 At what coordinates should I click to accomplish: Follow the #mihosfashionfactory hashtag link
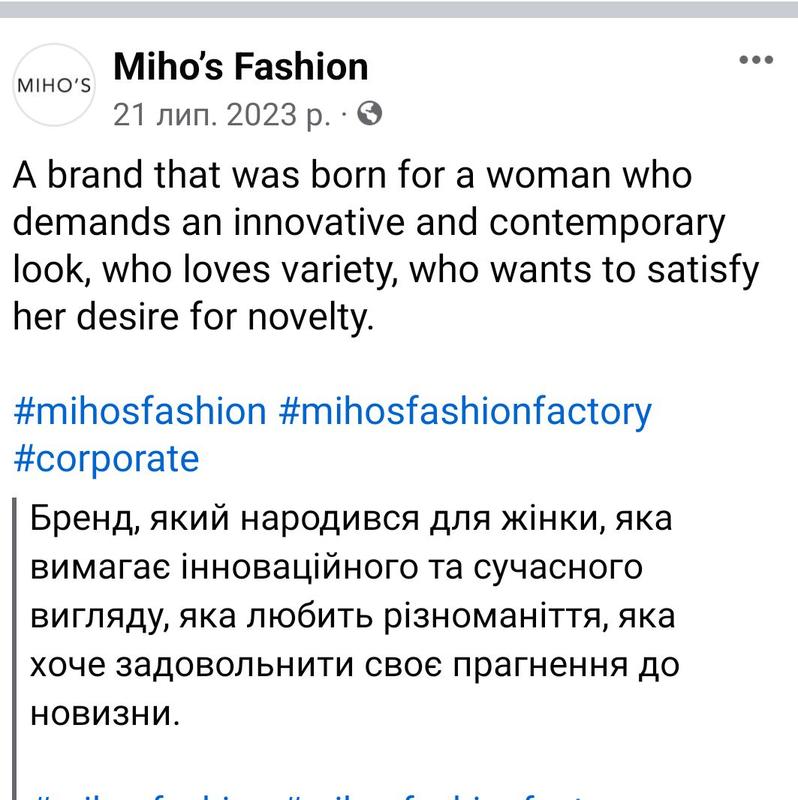click(465, 412)
